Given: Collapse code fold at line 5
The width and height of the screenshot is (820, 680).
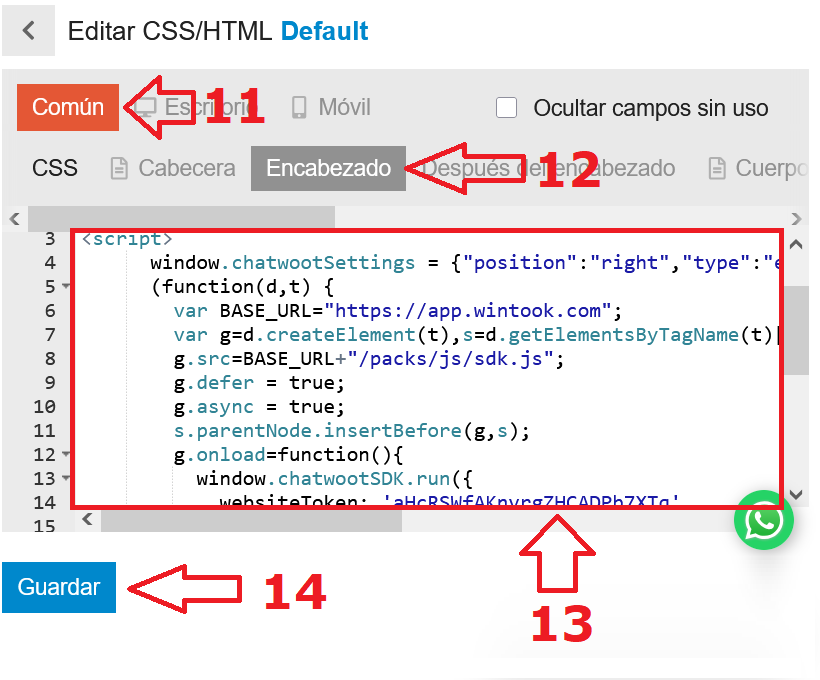Looking at the screenshot, I should pos(66,286).
